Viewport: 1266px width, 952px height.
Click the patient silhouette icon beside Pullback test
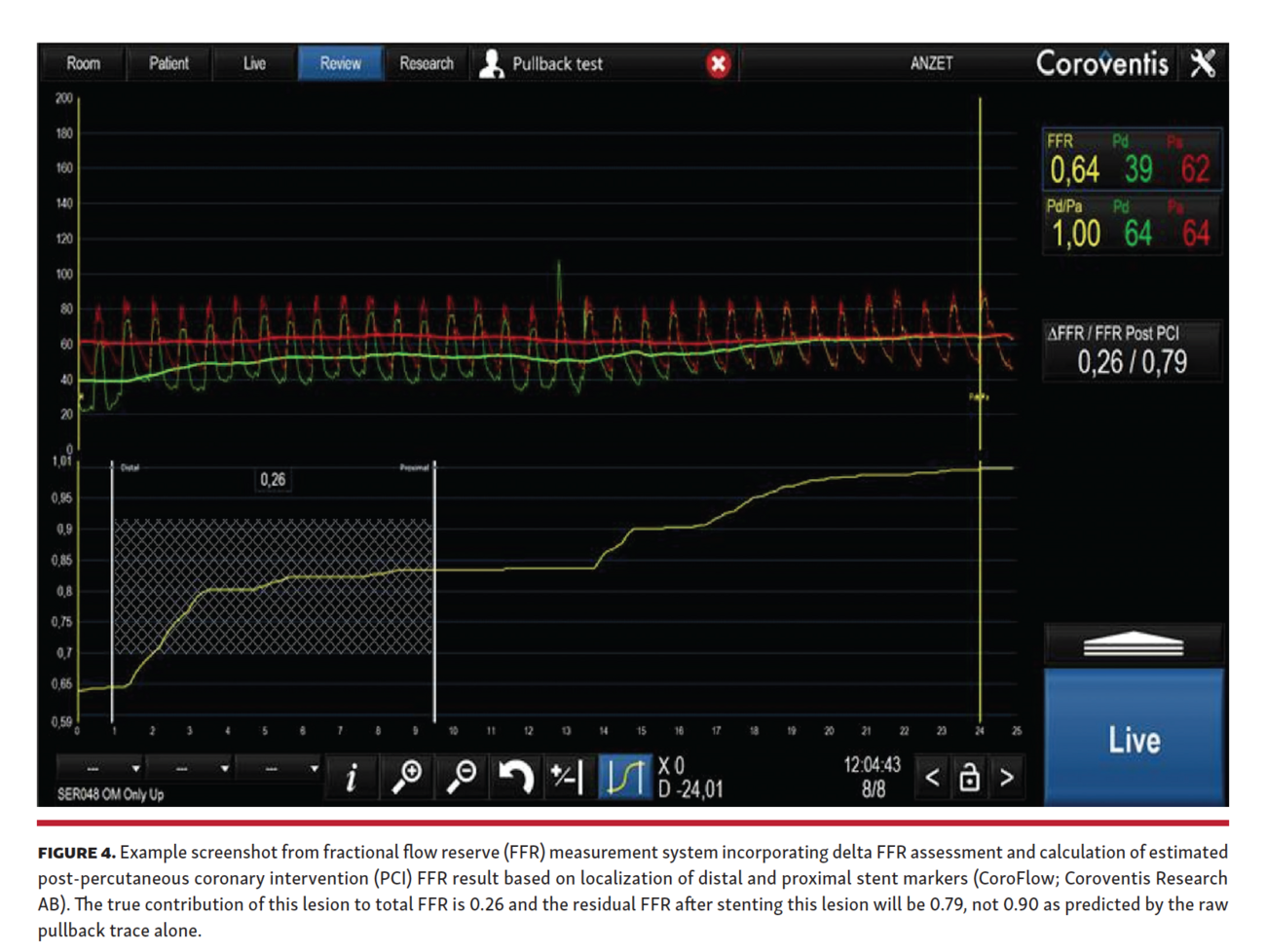[x=492, y=62]
